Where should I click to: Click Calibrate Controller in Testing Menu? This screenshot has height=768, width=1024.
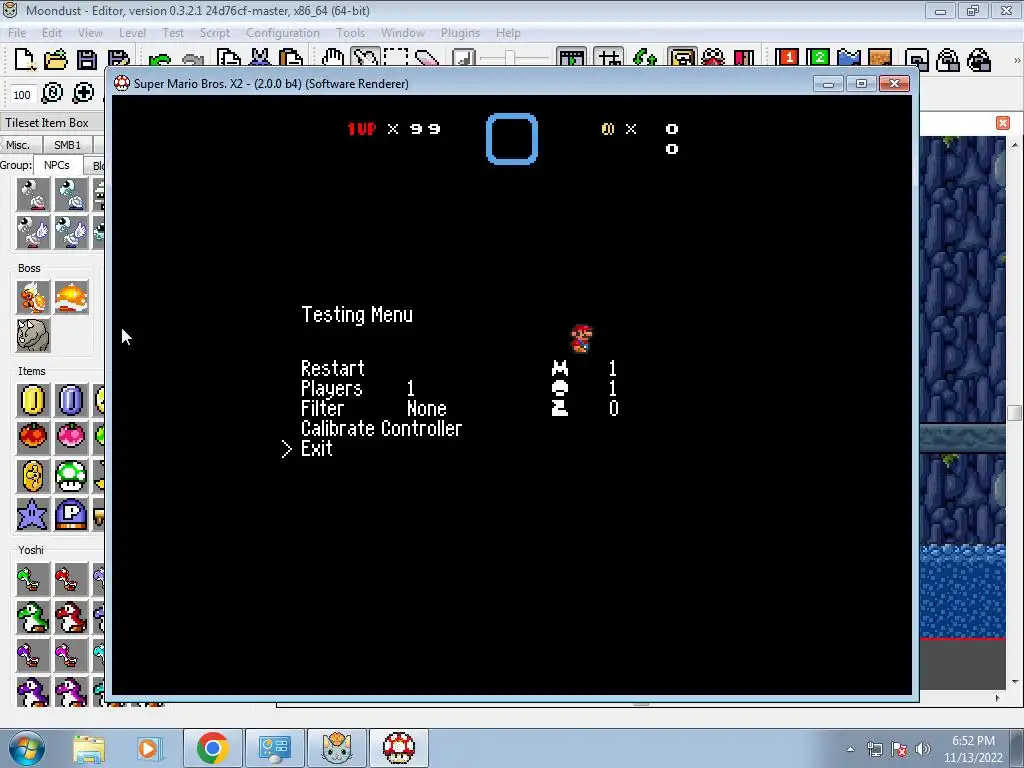[381, 428]
